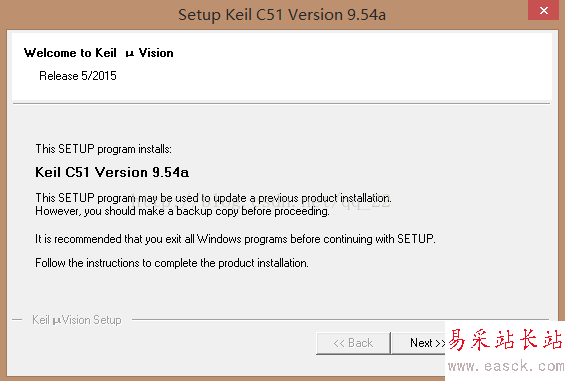
Task: Click the Setup Keil C51 title bar text
Action: click(282, 15)
